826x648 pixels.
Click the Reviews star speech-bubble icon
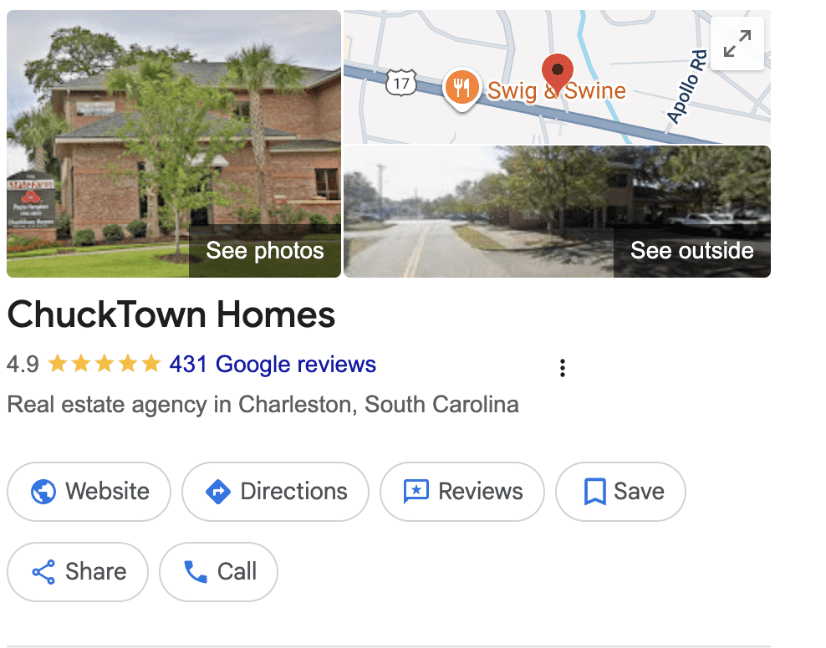(416, 492)
